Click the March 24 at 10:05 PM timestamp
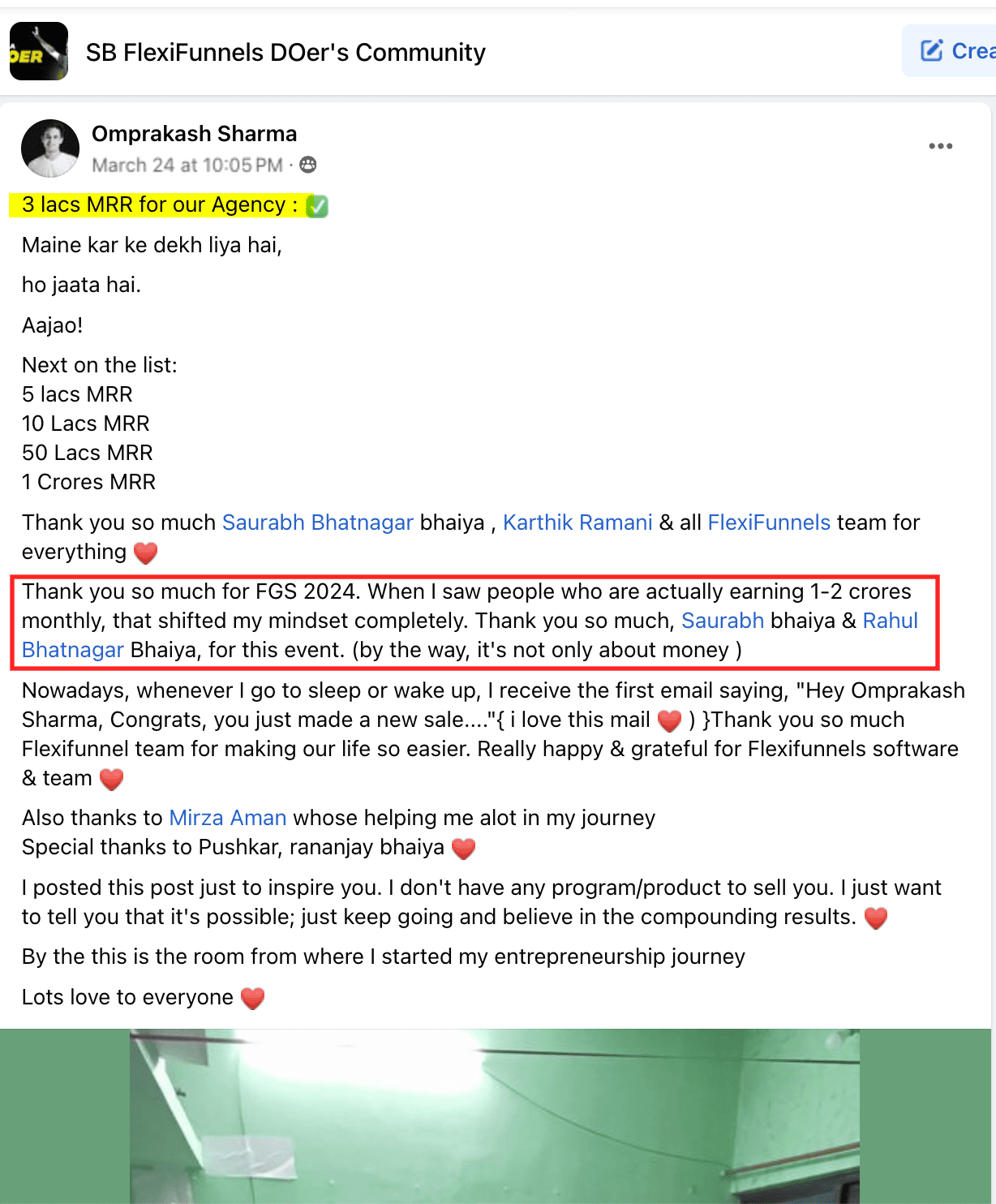996x1204 pixels. tap(187, 166)
